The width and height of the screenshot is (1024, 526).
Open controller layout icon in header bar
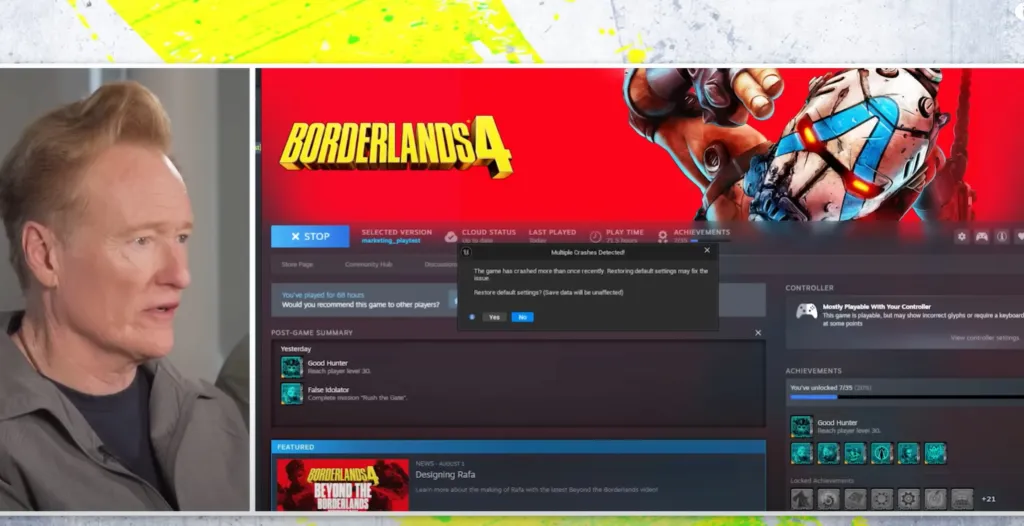coord(982,237)
